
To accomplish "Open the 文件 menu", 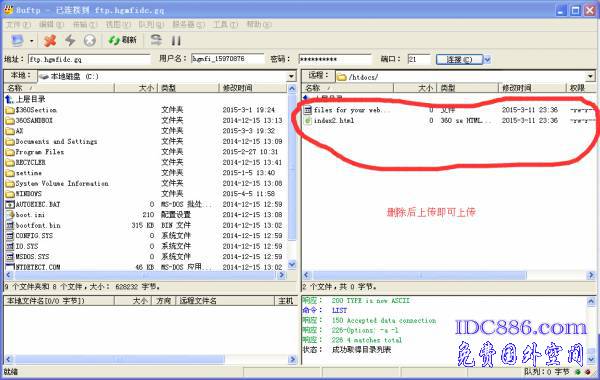I will pyautogui.click(x=18, y=24).
